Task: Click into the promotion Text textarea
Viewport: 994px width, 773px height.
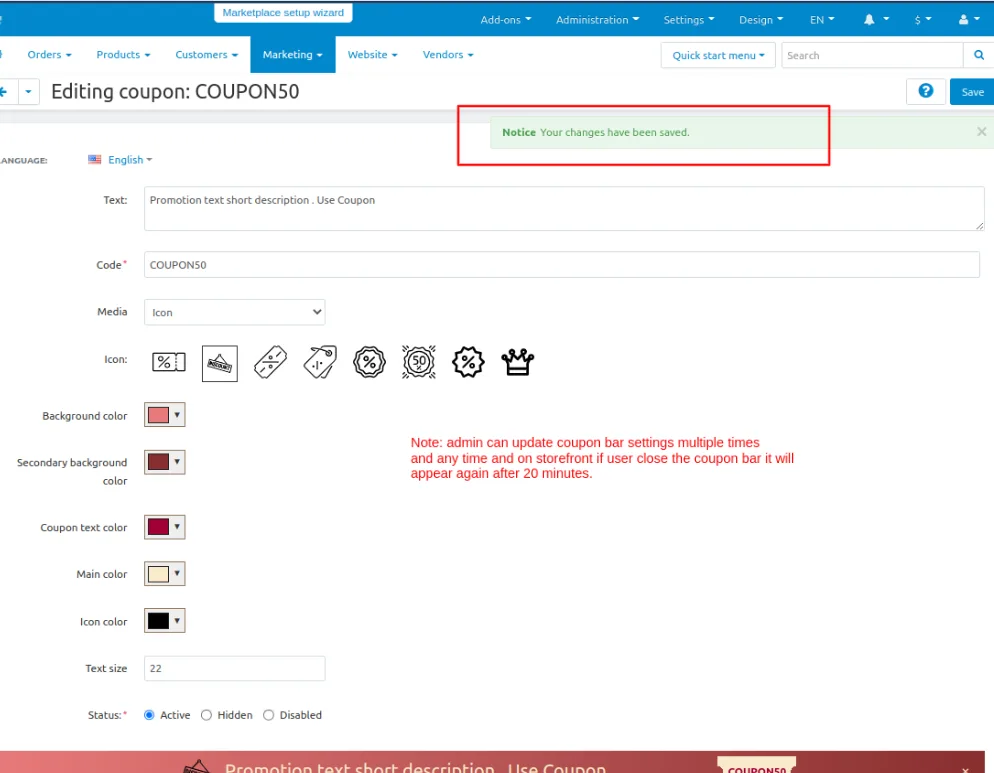Action: coord(564,208)
